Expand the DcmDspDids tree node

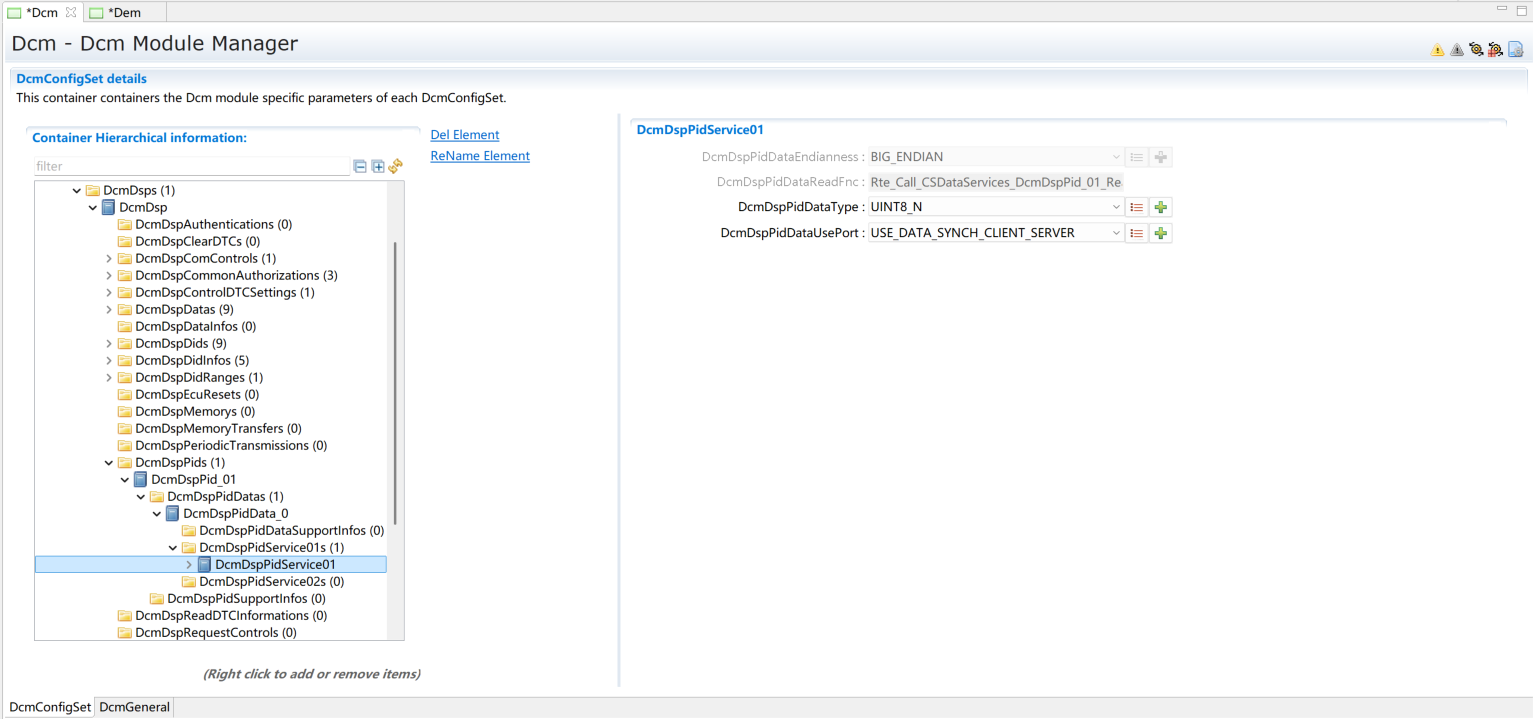[109, 344]
